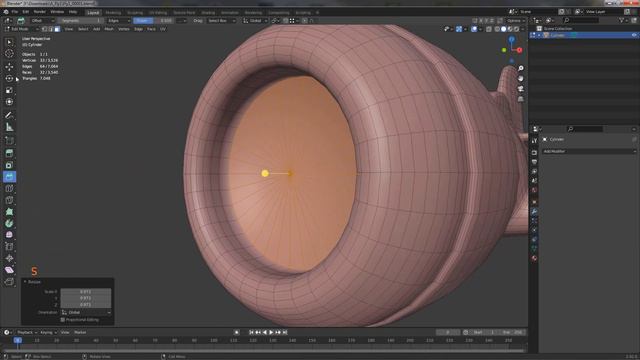Enable solid viewport shading
This screenshot has width=640, height=360.
coord(504,29)
